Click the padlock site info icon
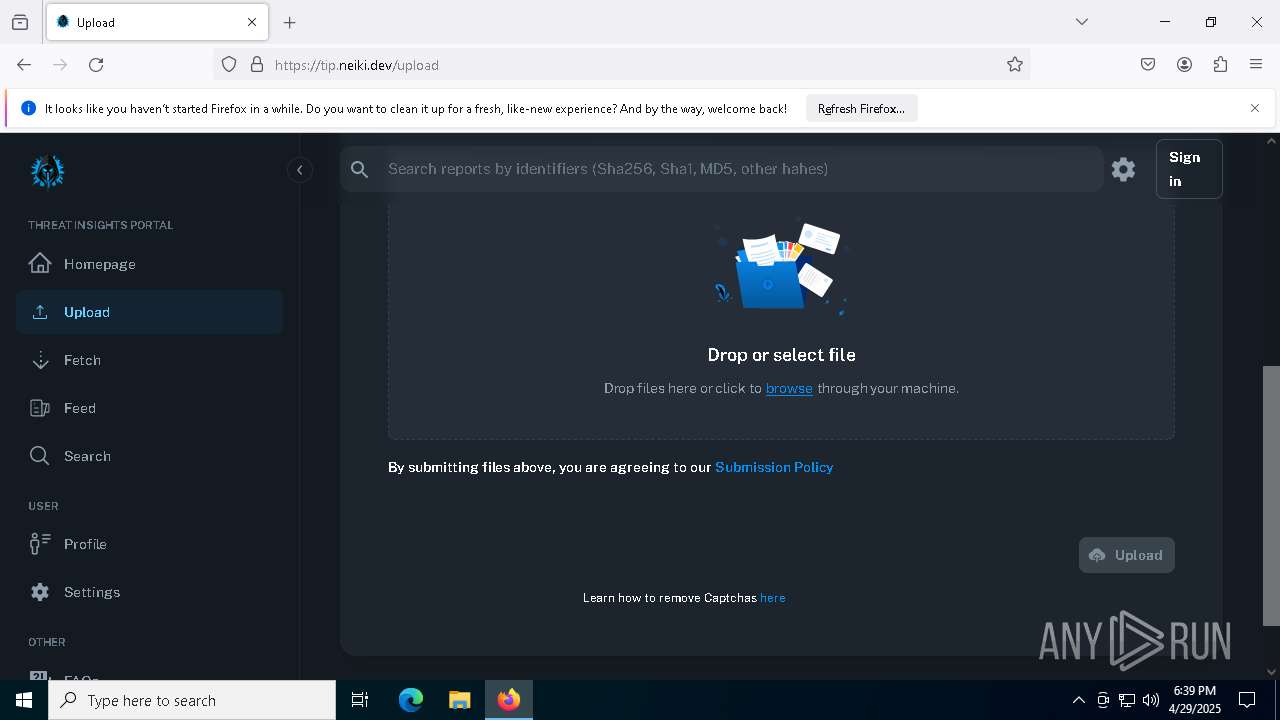The width and height of the screenshot is (1280, 720). (x=257, y=65)
